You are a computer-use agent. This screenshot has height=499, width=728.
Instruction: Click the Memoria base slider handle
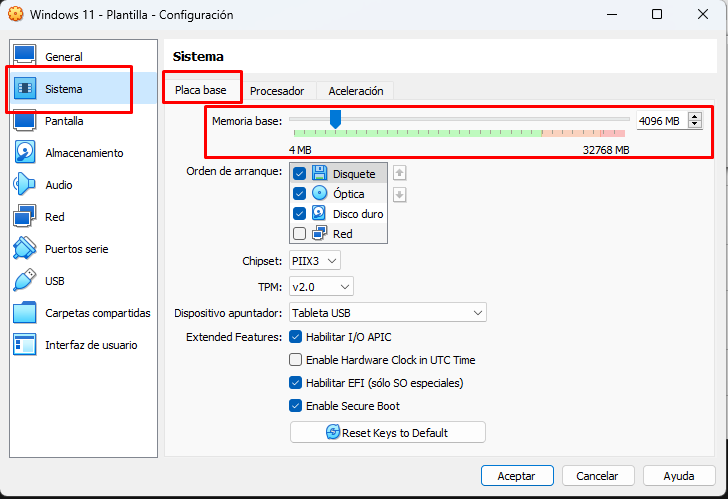tap(335, 120)
